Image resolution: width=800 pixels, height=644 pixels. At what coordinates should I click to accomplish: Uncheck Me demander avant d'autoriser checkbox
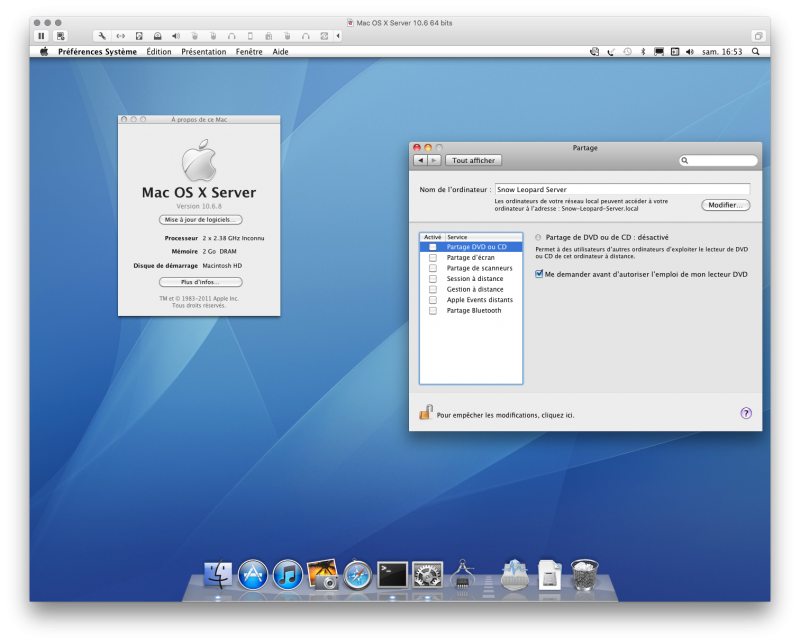point(539,274)
